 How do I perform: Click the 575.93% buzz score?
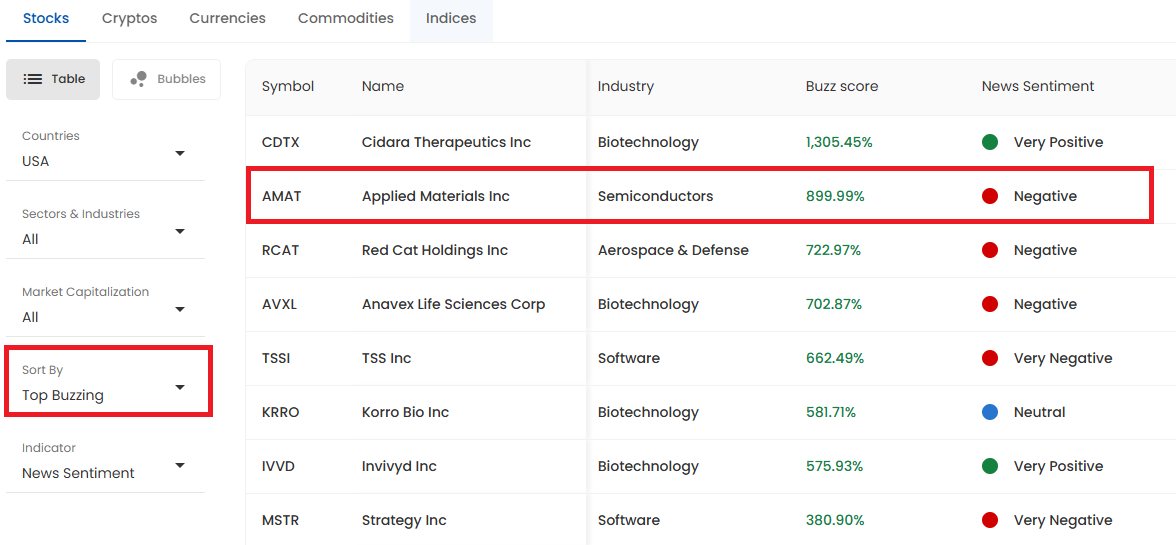[x=834, y=466]
